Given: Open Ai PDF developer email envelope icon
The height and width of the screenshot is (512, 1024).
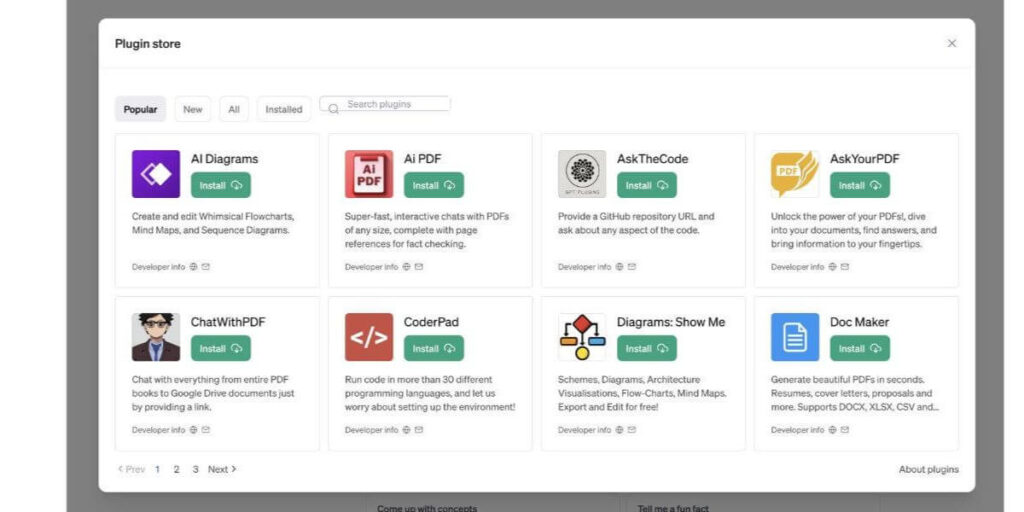Looking at the screenshot, I should pyautogui.click(x=419, y=266).
